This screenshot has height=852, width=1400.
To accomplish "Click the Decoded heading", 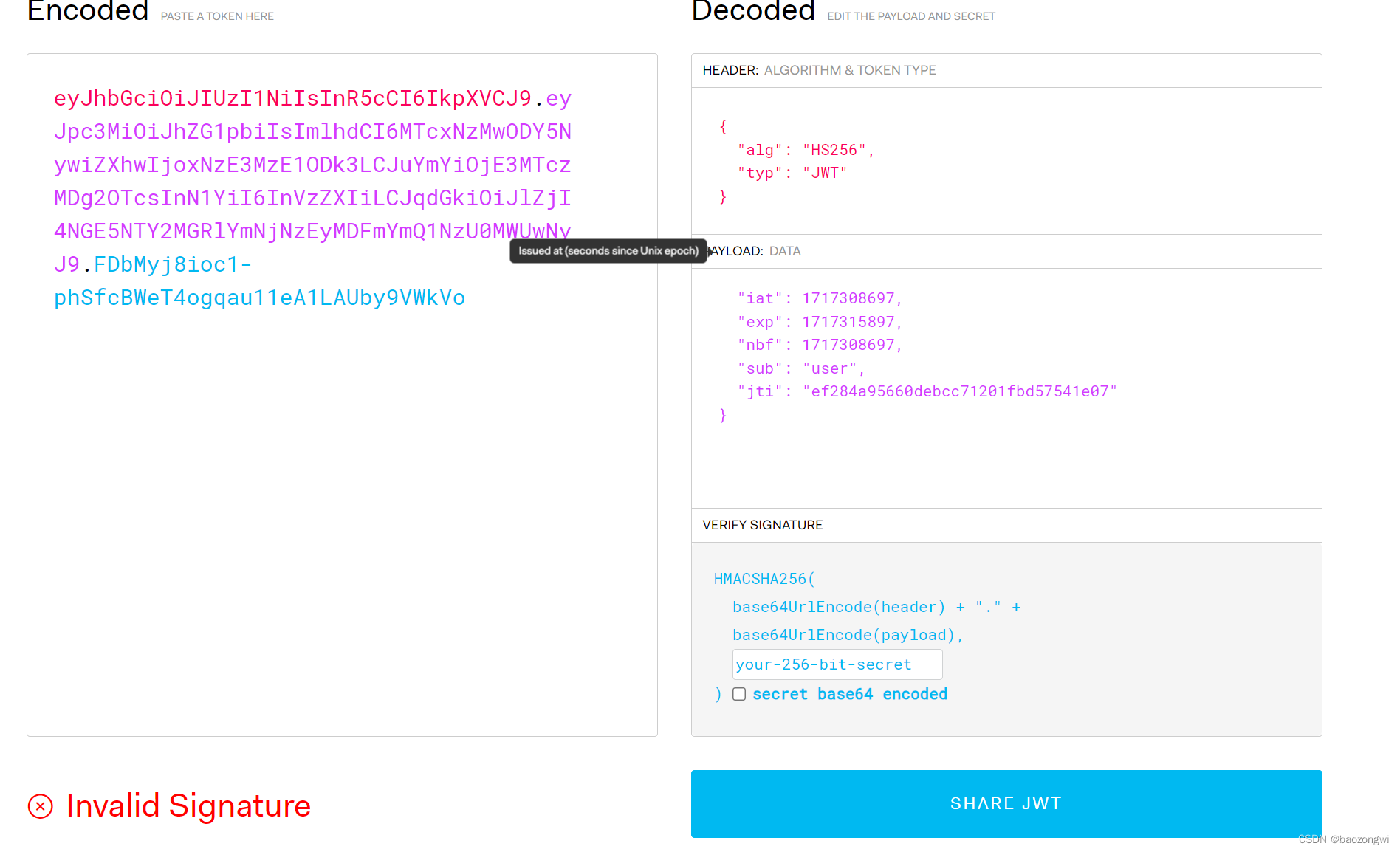I will 753,11.
